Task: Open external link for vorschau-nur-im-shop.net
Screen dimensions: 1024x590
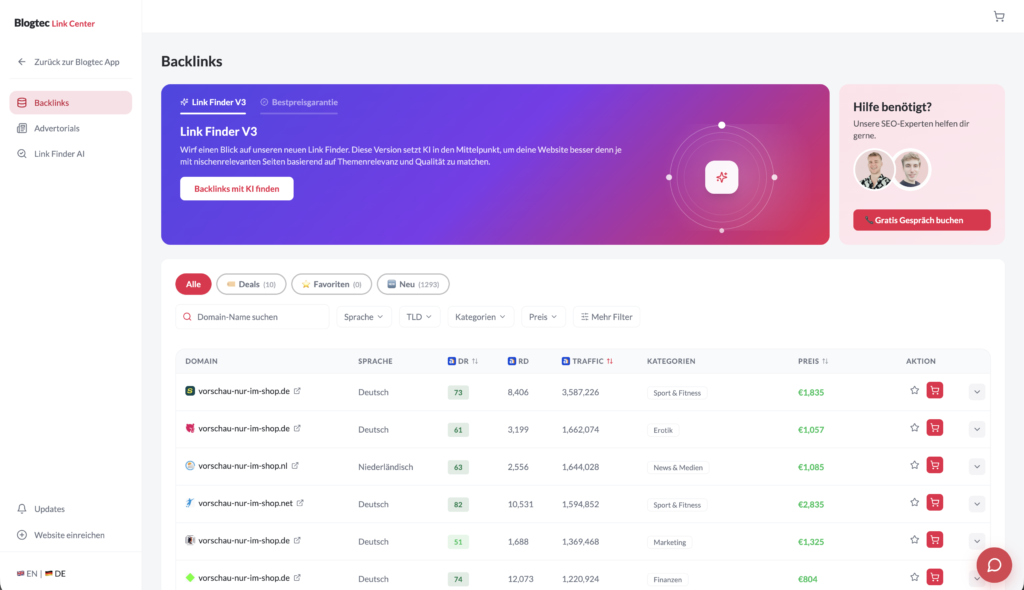Action: coord(300,502)
